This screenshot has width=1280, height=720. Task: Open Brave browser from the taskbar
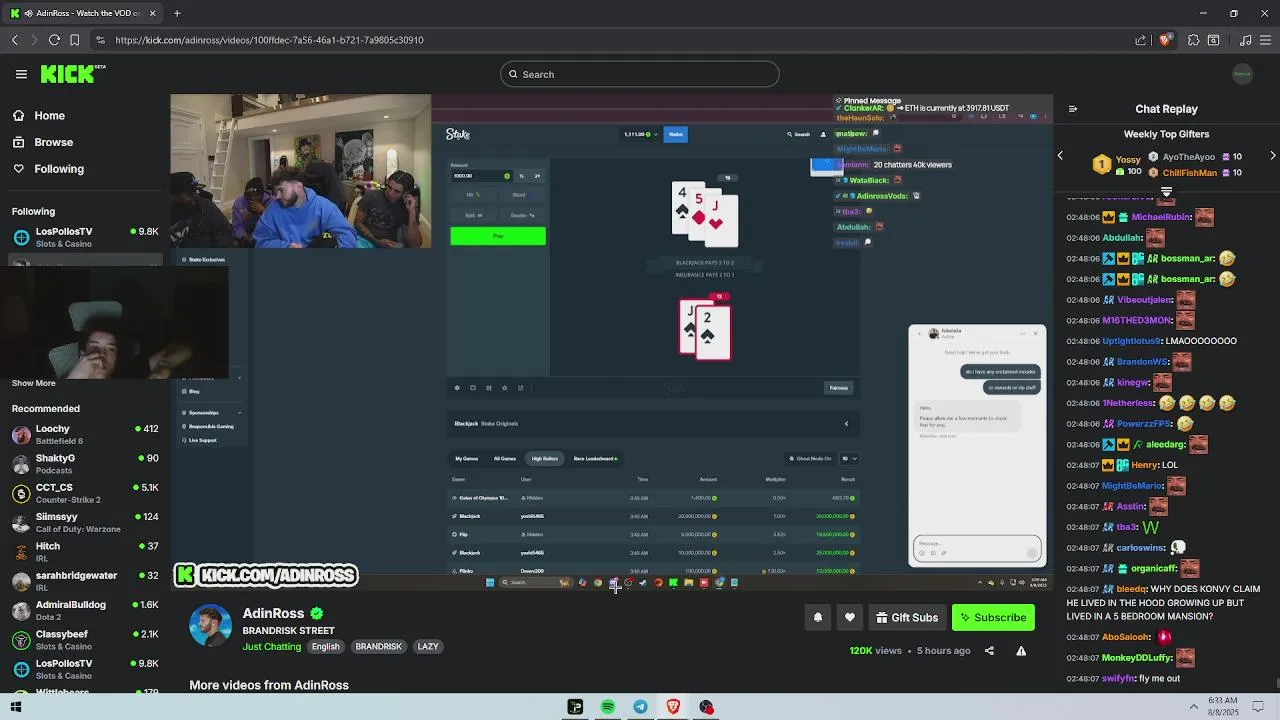point(673,707)
